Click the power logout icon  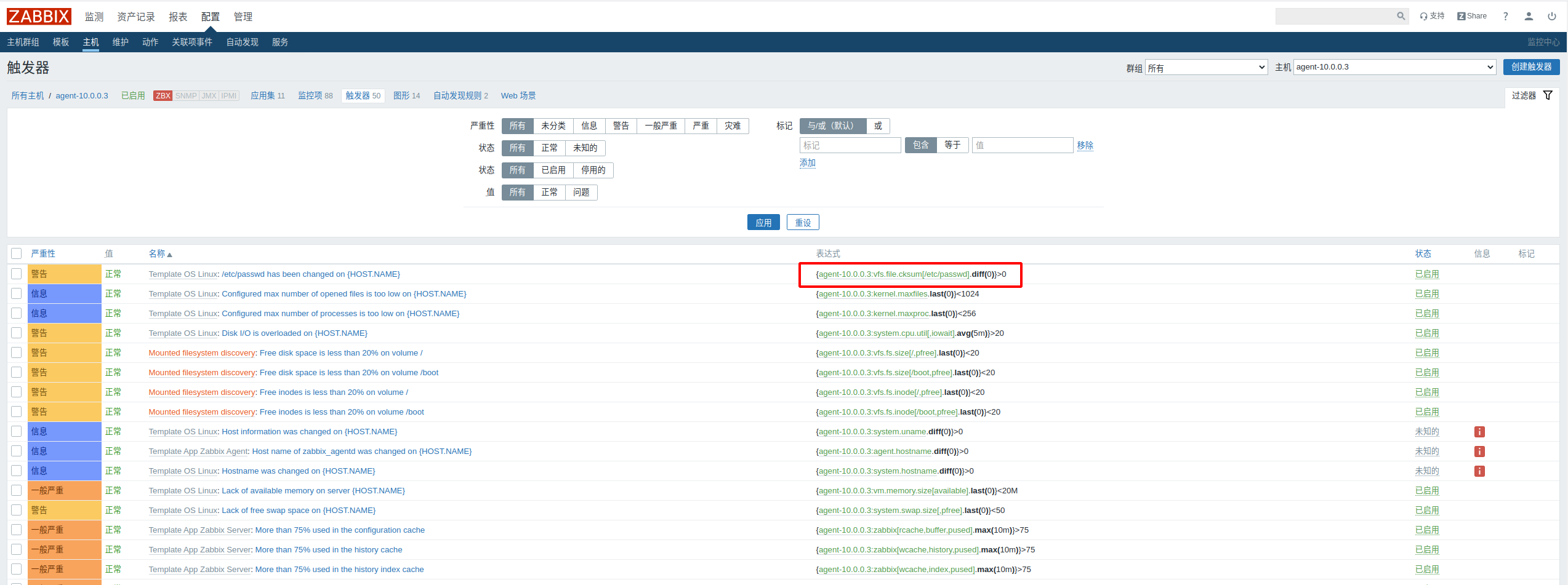(1552, 17)
